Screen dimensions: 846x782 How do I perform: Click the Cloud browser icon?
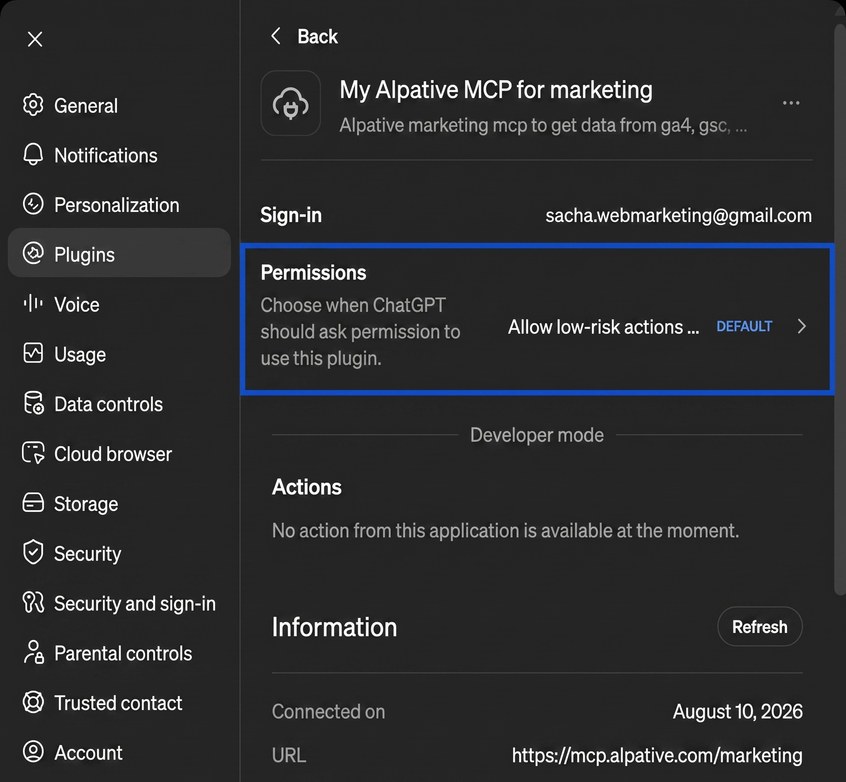[33, 453]
